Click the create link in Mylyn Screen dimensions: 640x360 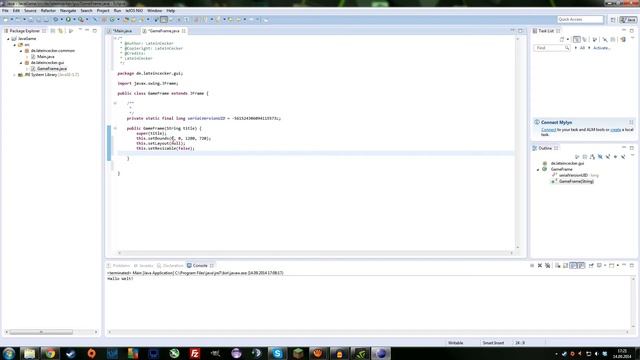616,130
